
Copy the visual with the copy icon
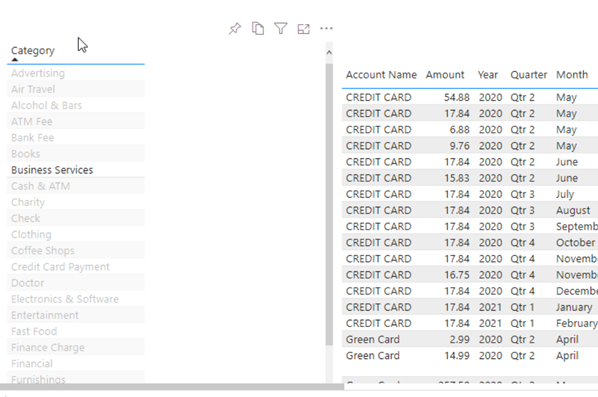point(258,29)
